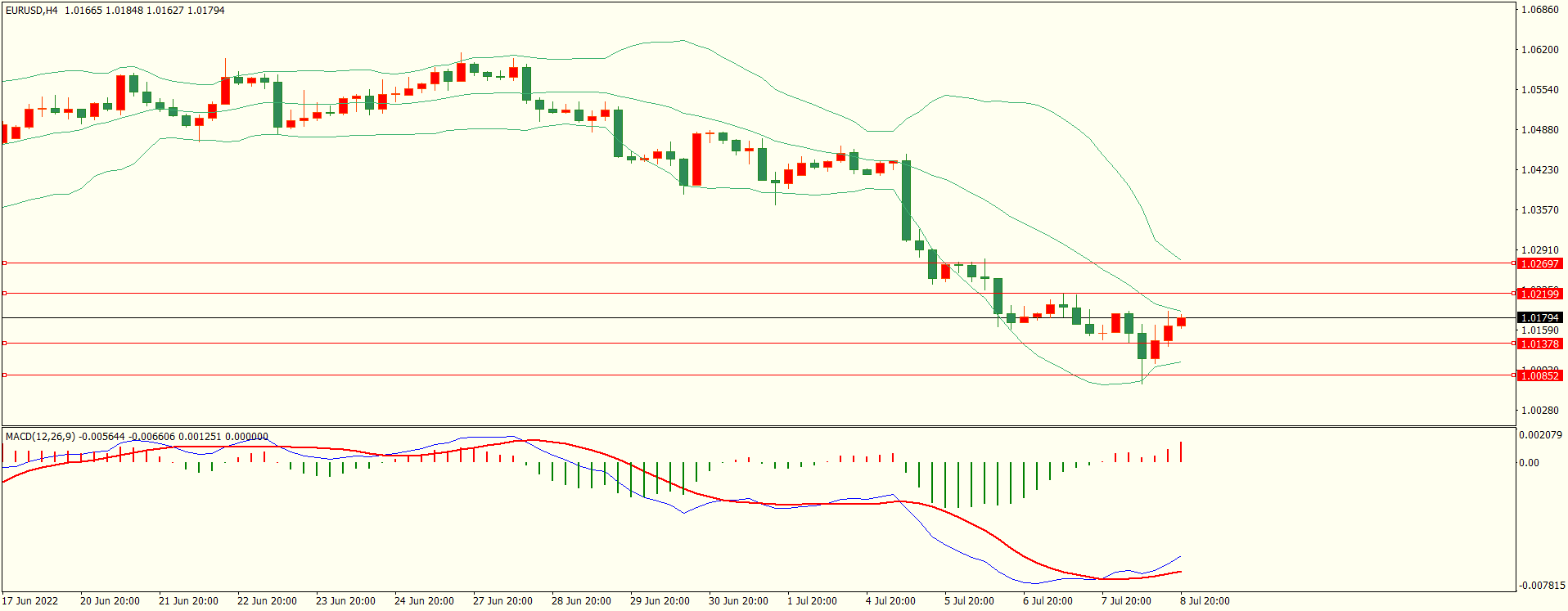Click the 1.04230 price axis value

pyautogui.click(x=1539, y=170)
